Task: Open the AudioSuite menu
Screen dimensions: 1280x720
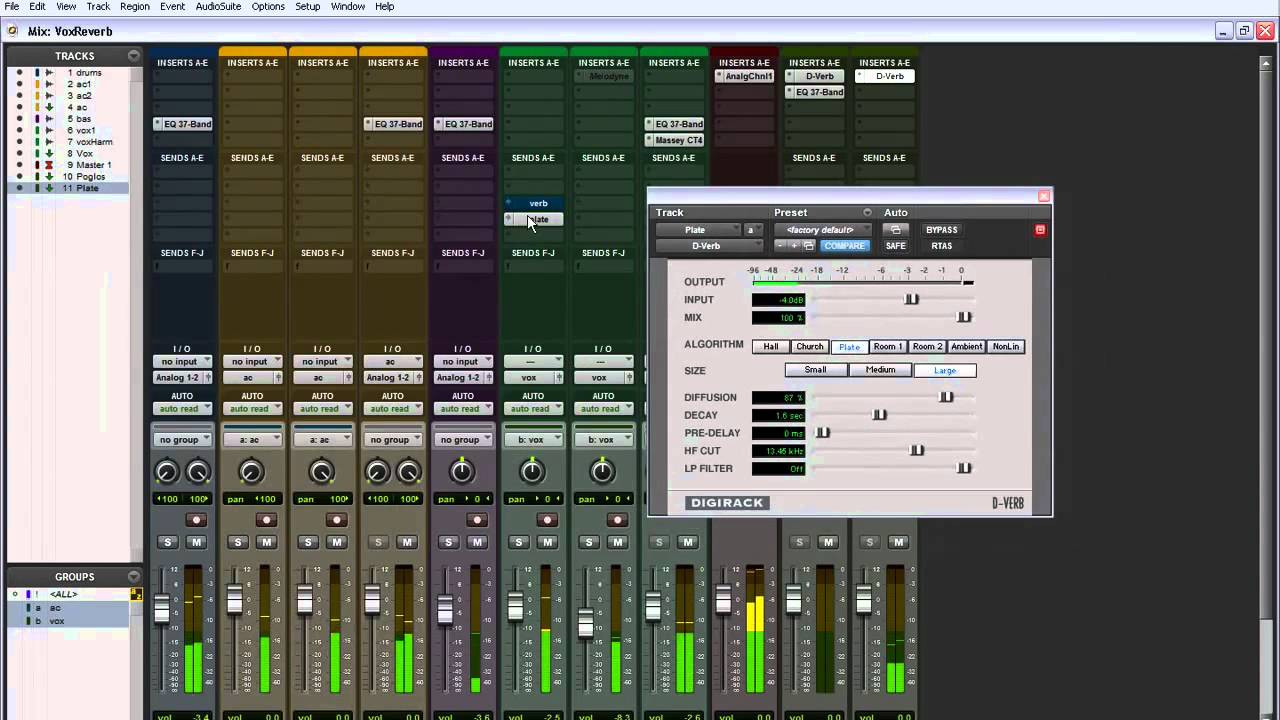Action: pyautogui.click(x=218, y=7)
